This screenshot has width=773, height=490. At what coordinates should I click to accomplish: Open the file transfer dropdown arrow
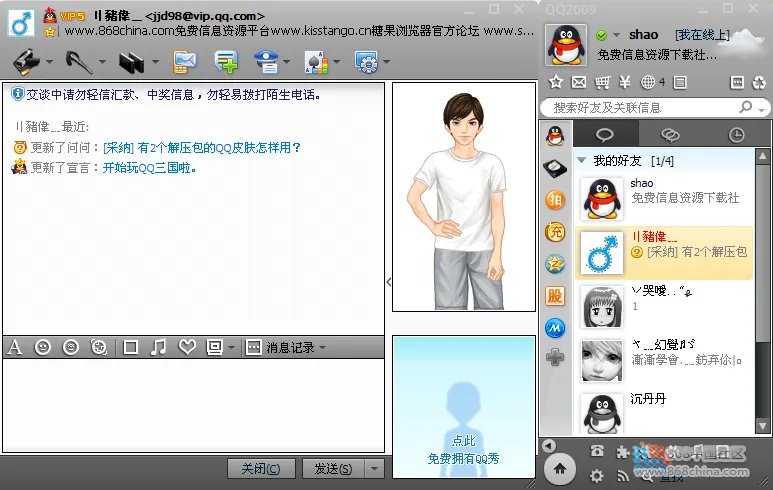155,62
